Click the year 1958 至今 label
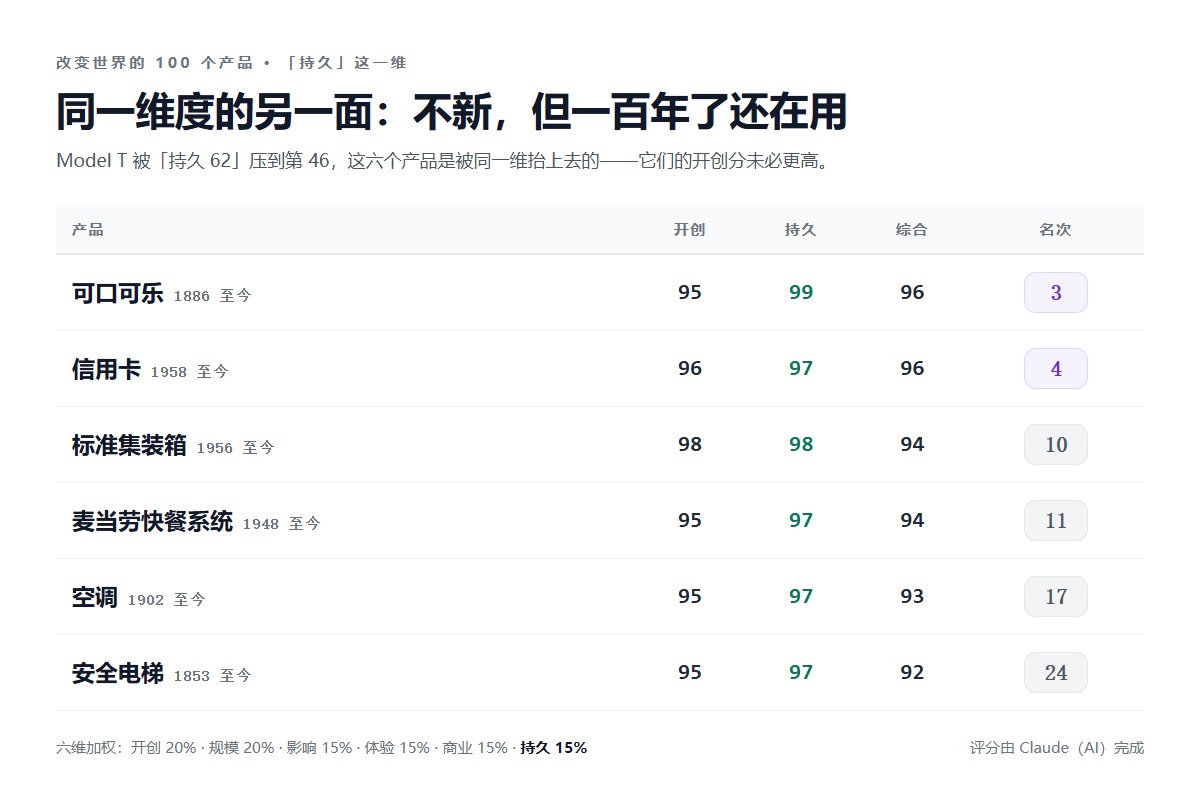This screenshot has width=1200, height=809. tap(190, 372)
